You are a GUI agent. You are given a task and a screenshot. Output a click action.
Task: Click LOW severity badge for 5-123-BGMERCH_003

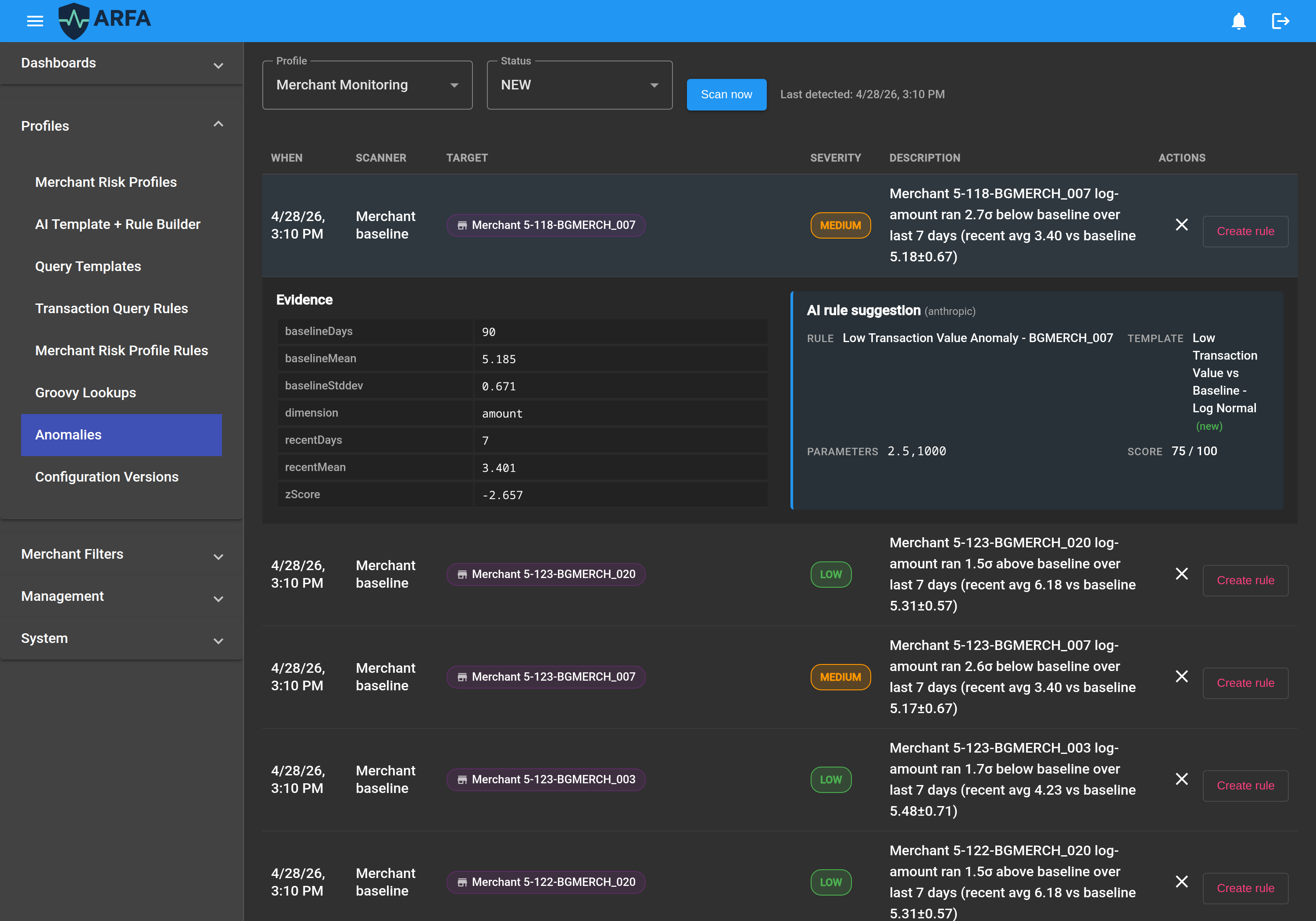click(831, 779)
